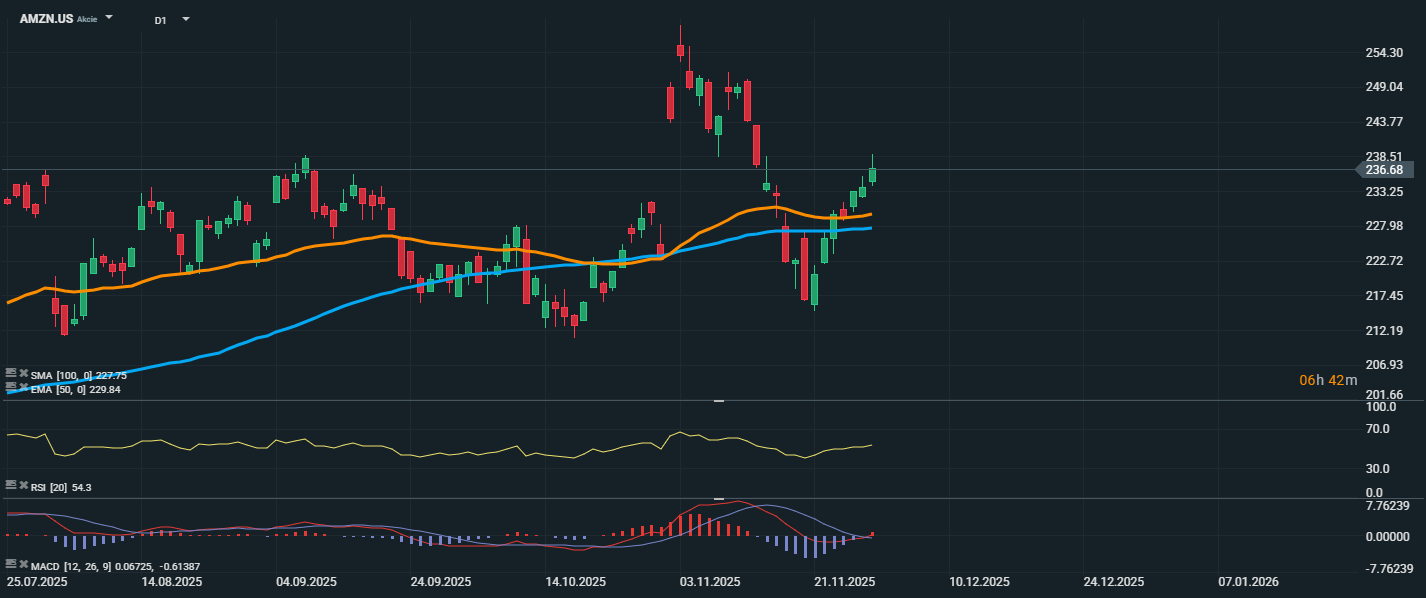The image size is (1426, 598).
Task: Open settings icon for RSI indicator
Action: click(11, 485)
